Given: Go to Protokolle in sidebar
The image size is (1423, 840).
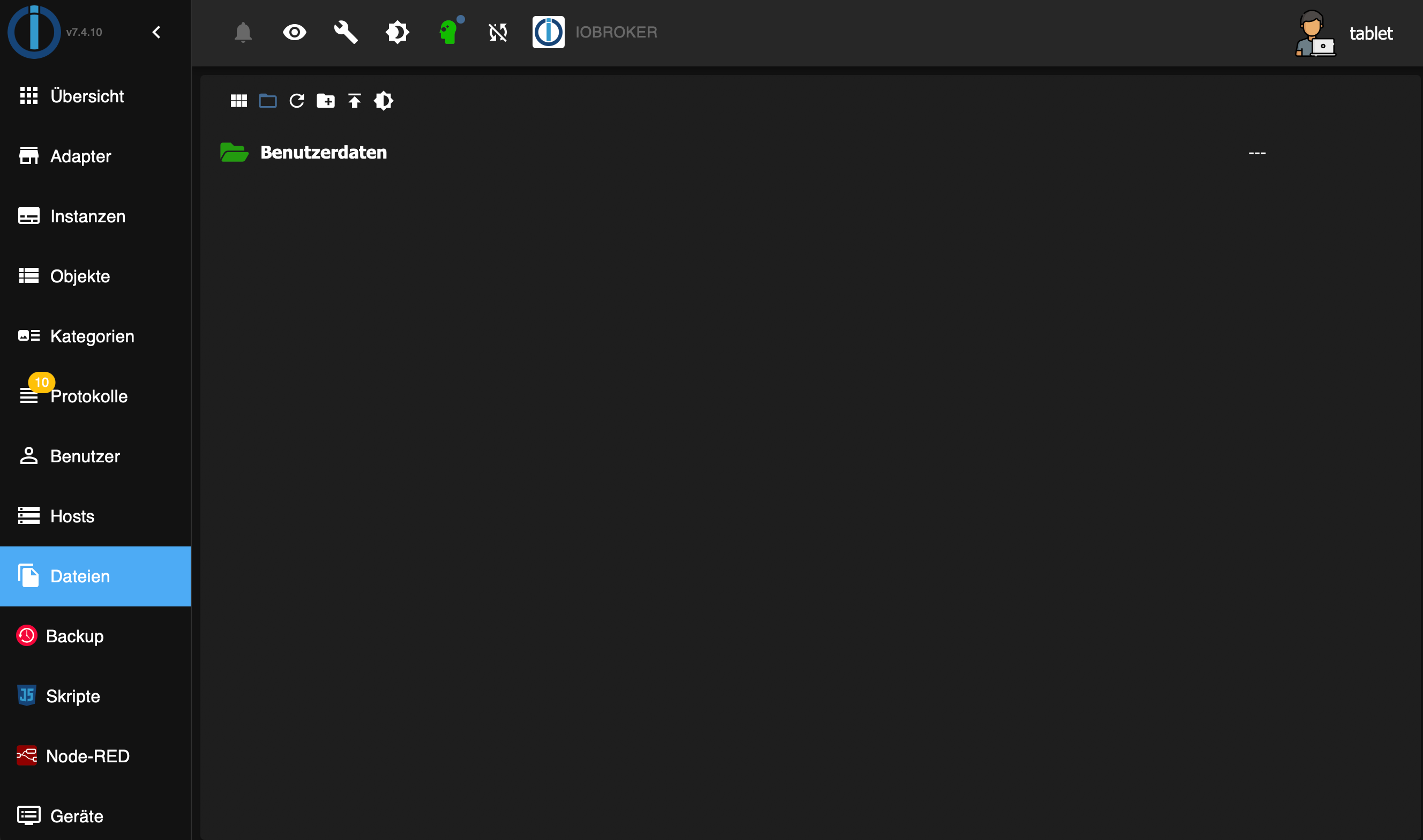Looking at the screenshot, I should coord(89,396).
